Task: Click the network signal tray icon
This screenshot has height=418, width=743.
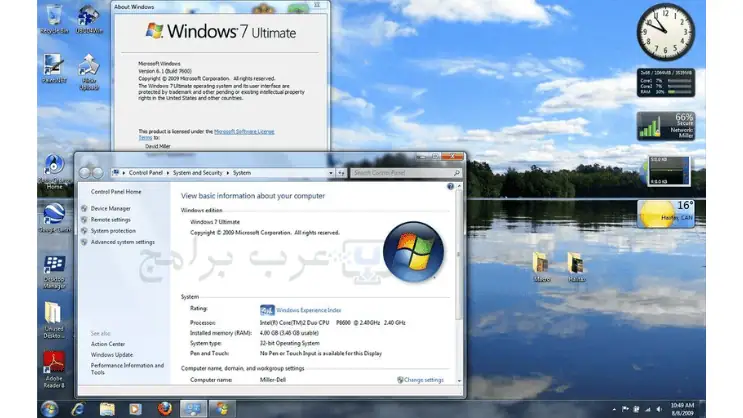Action: [648, 409]
